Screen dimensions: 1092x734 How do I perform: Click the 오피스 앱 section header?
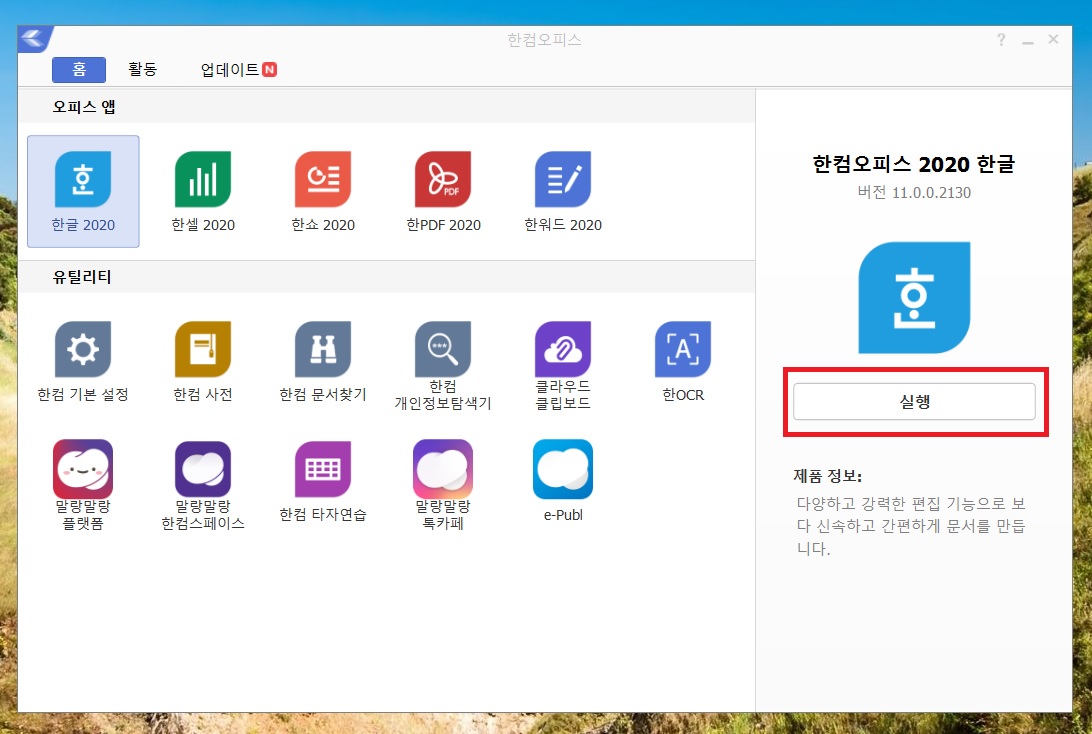coord(84,107)
